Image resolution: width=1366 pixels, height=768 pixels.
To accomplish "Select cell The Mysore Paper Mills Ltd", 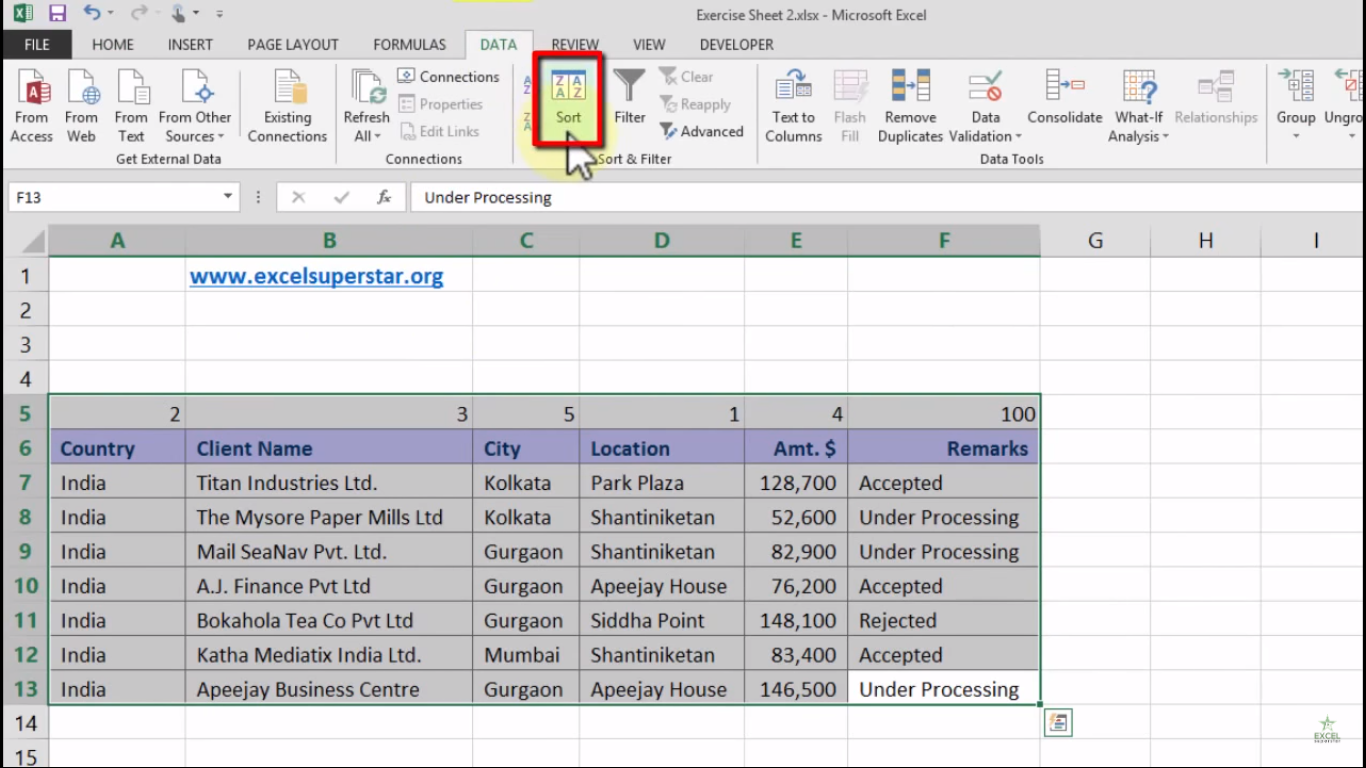I will 329,517.
